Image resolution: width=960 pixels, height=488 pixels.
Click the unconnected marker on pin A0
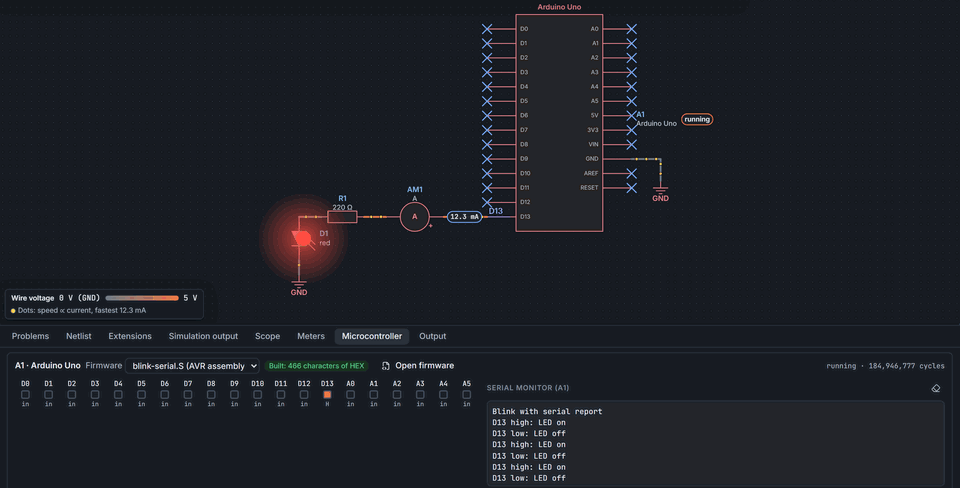click(x=632, y=29)
